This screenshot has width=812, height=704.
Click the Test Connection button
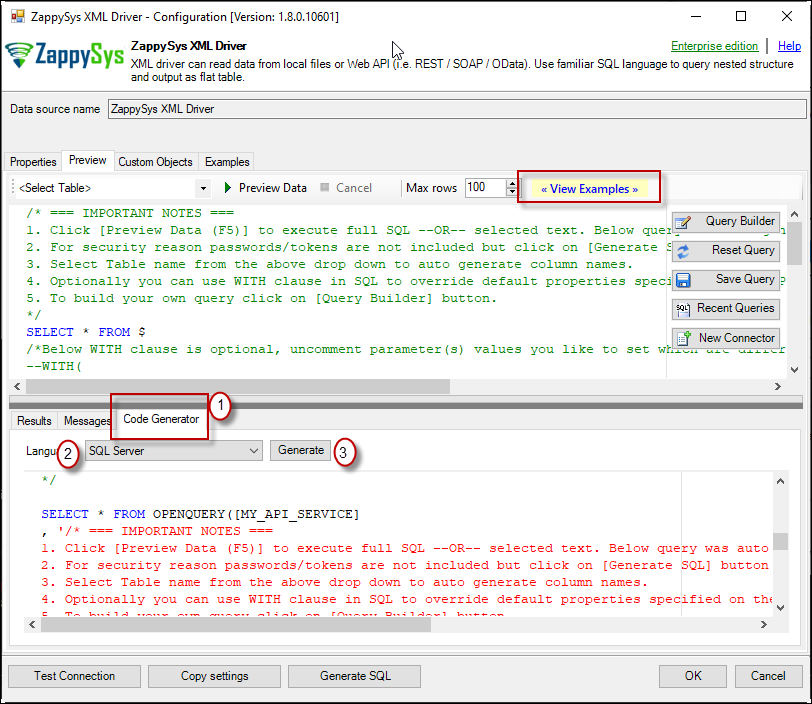tap(75, 676)
